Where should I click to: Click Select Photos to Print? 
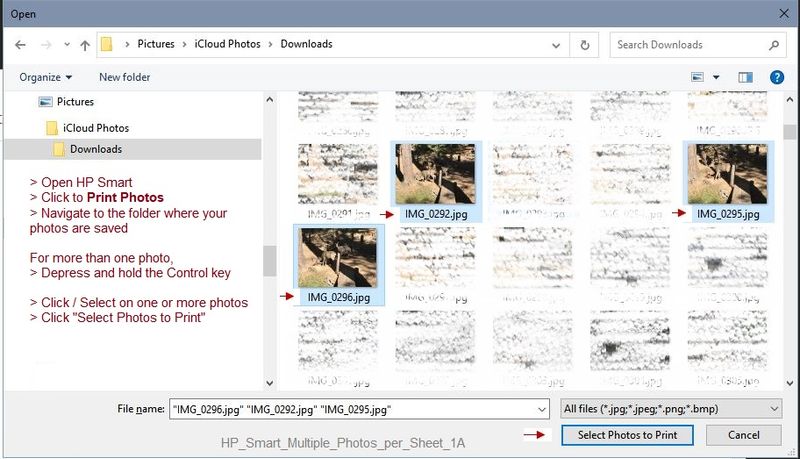pos(627,435)
